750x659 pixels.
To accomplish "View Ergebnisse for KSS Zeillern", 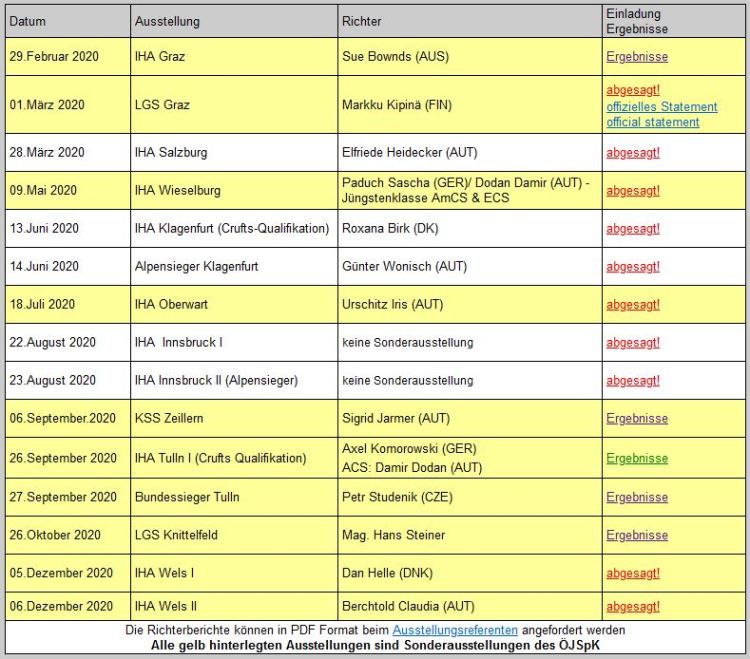I will (636, 419).
